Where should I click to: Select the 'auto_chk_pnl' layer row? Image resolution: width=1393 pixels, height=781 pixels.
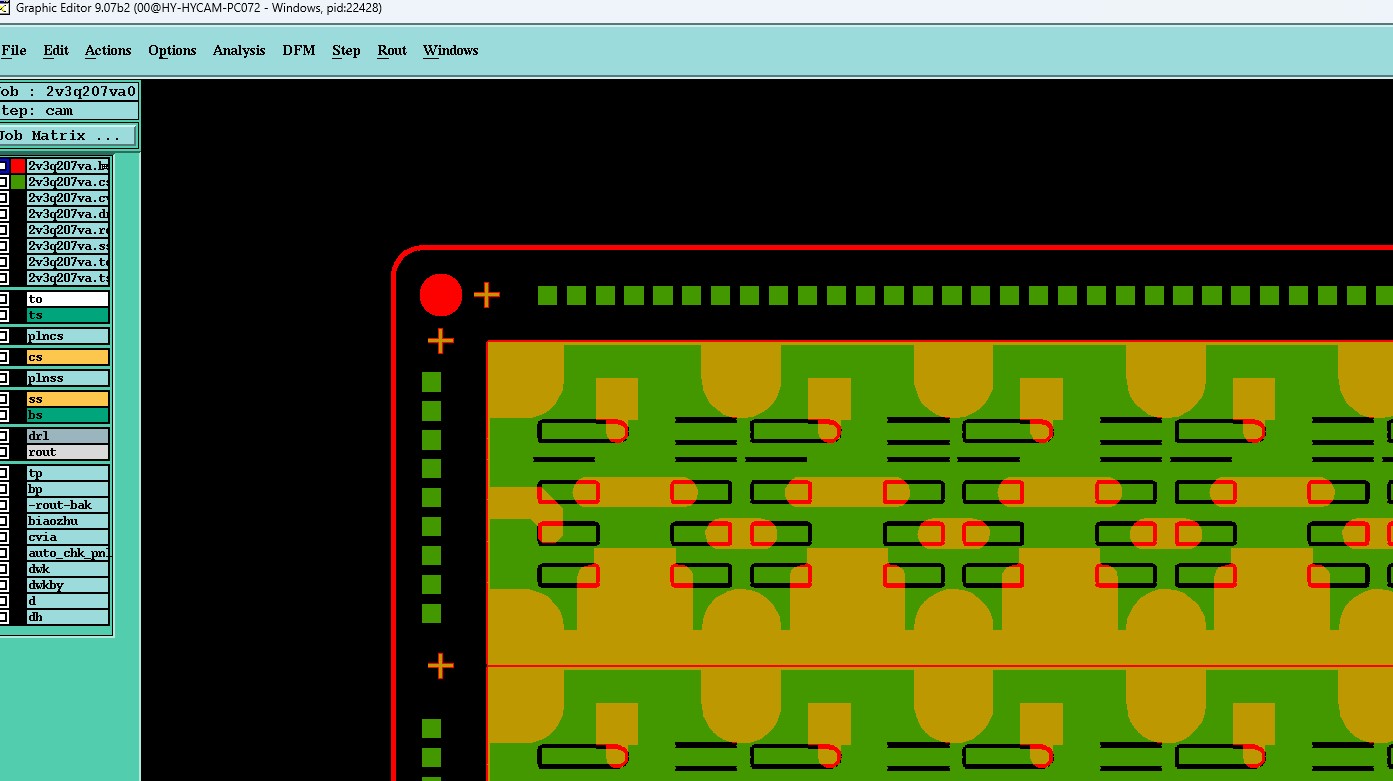68,553
